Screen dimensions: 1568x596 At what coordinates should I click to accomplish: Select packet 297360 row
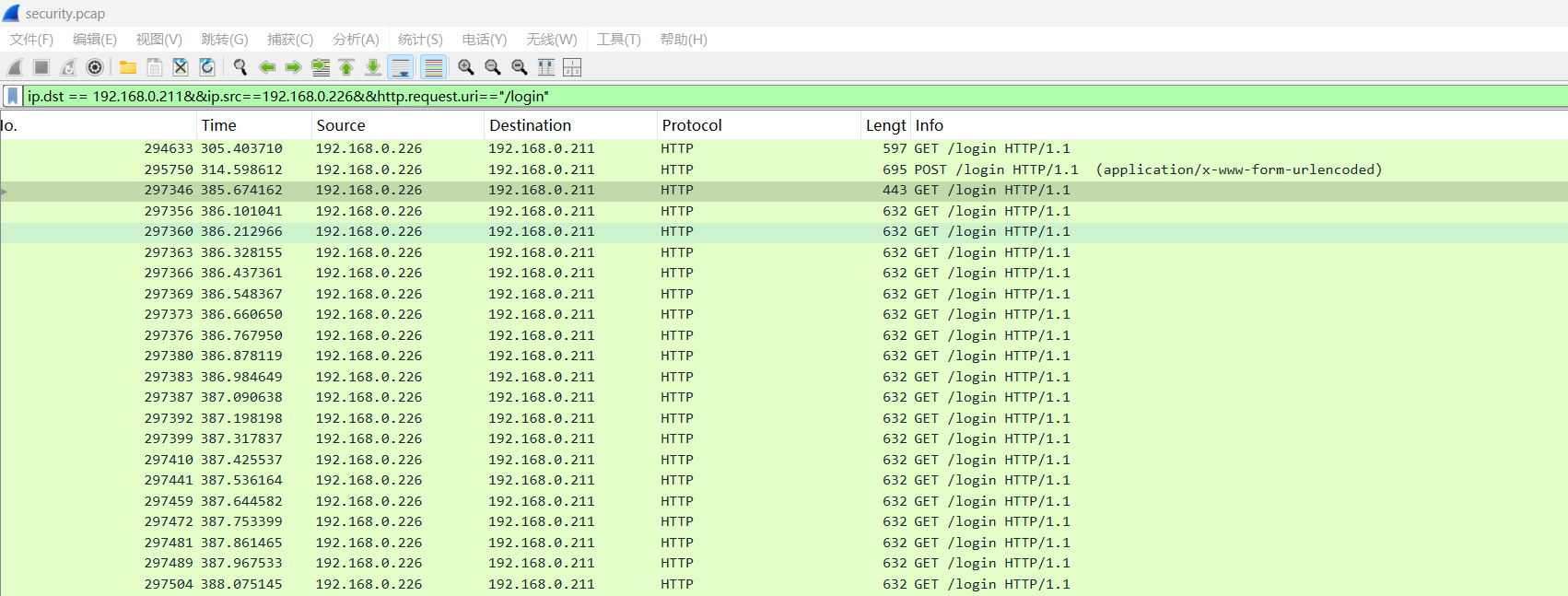[784, 231]
